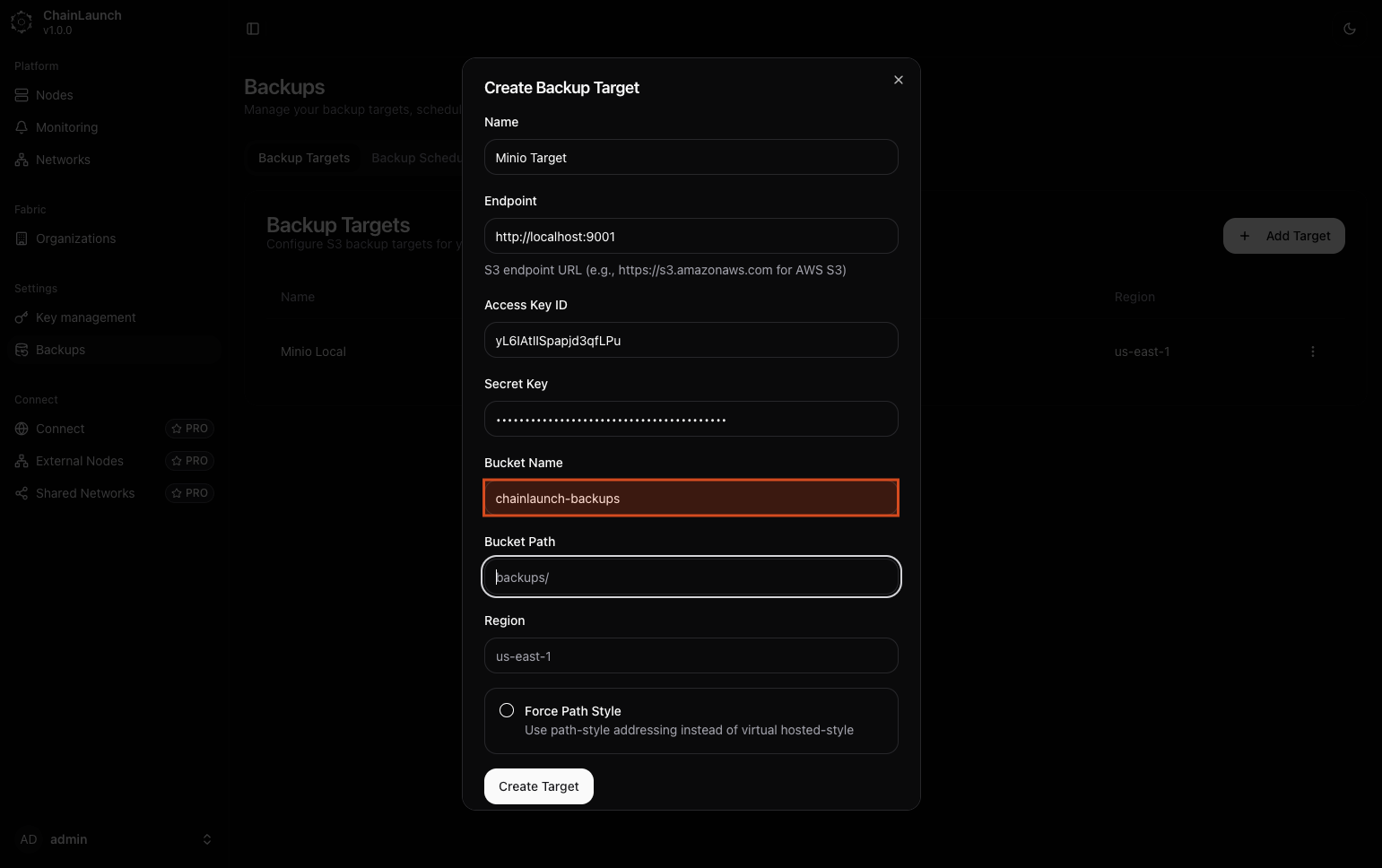This screenshot has height=868, width=1382.
Task: Open Monitoring bell icon in sidebar
Action: click(x=22, y=127)
